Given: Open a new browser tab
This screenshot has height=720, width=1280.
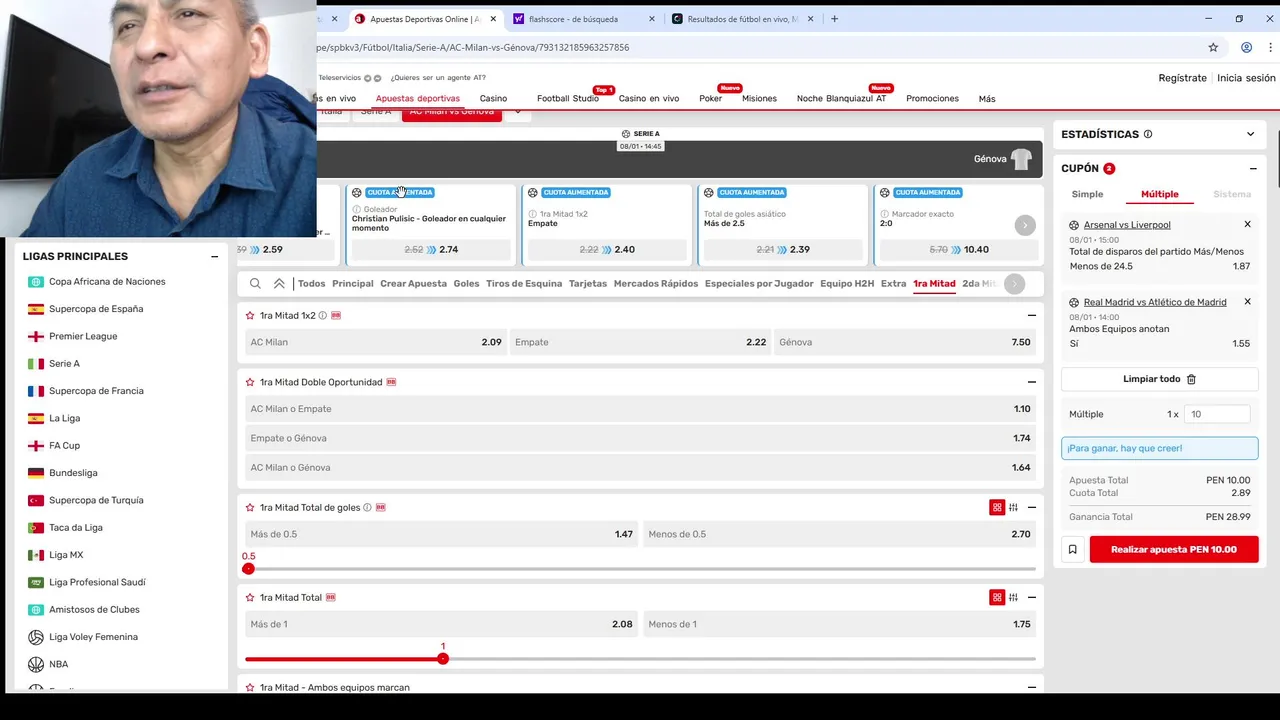Looking at the screenshot, I should click(834, 18).
